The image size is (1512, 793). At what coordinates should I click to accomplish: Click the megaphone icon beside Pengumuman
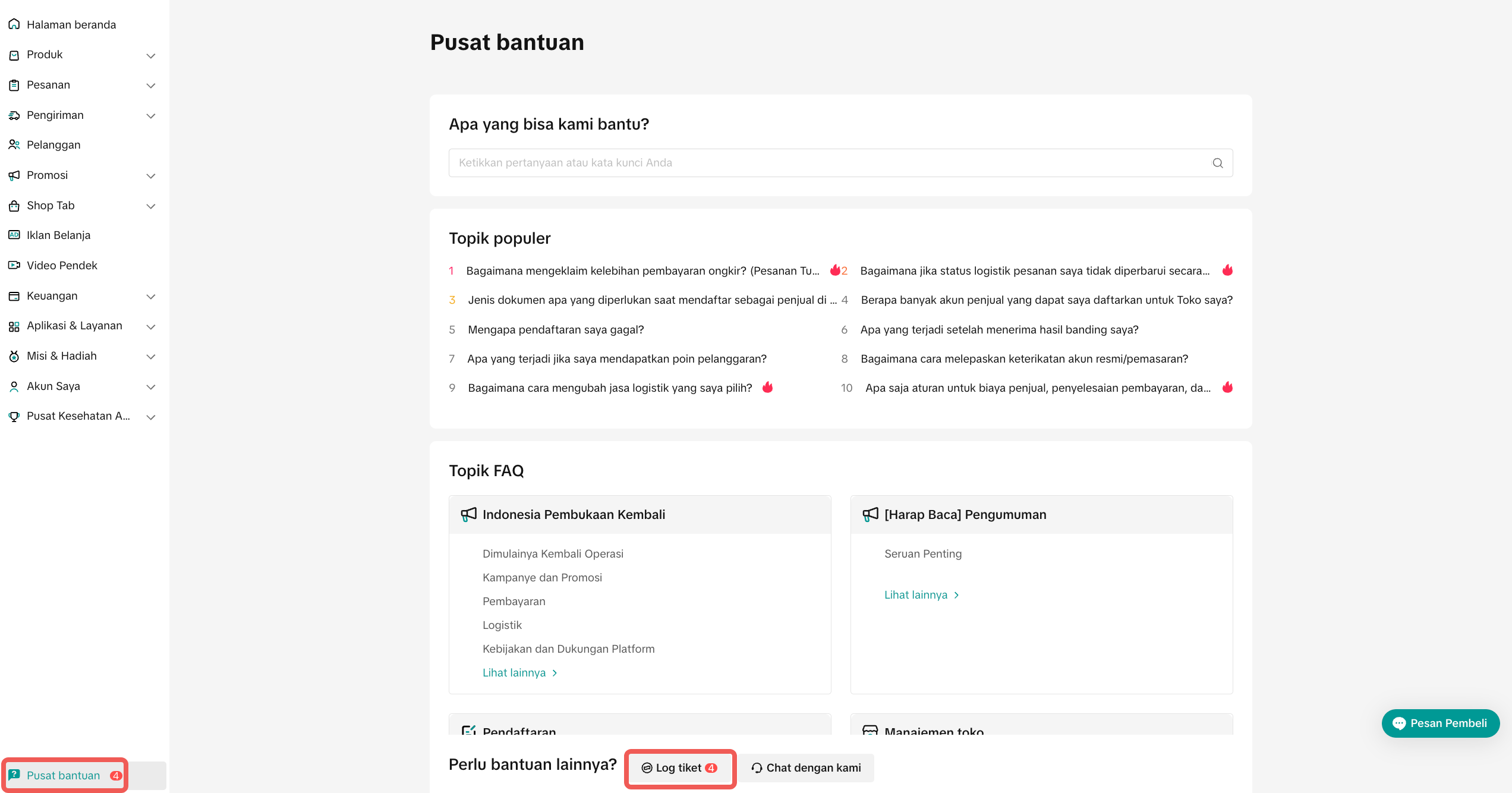(x=870, y=514)
